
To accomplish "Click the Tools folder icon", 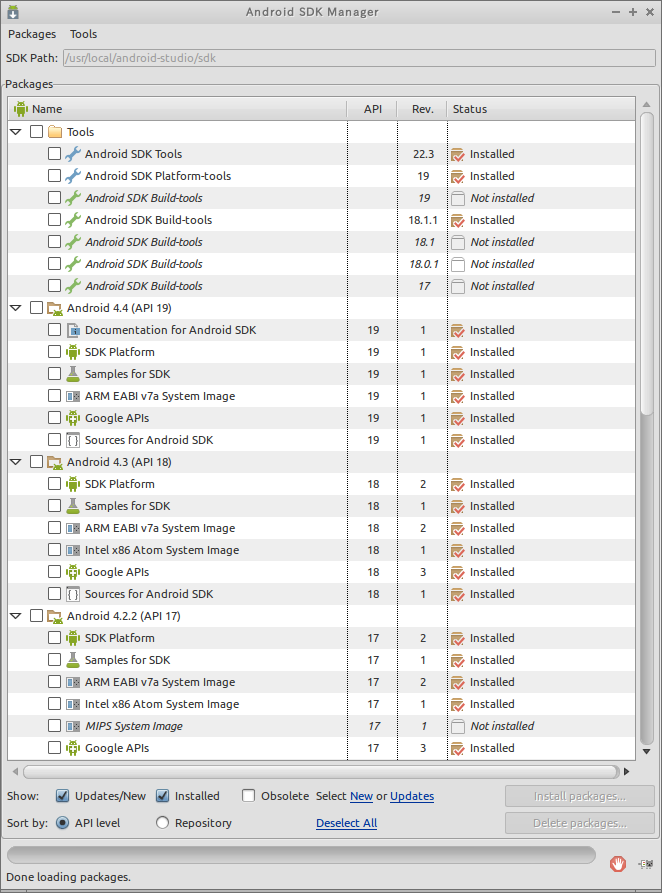I will [x=55, y=132].
